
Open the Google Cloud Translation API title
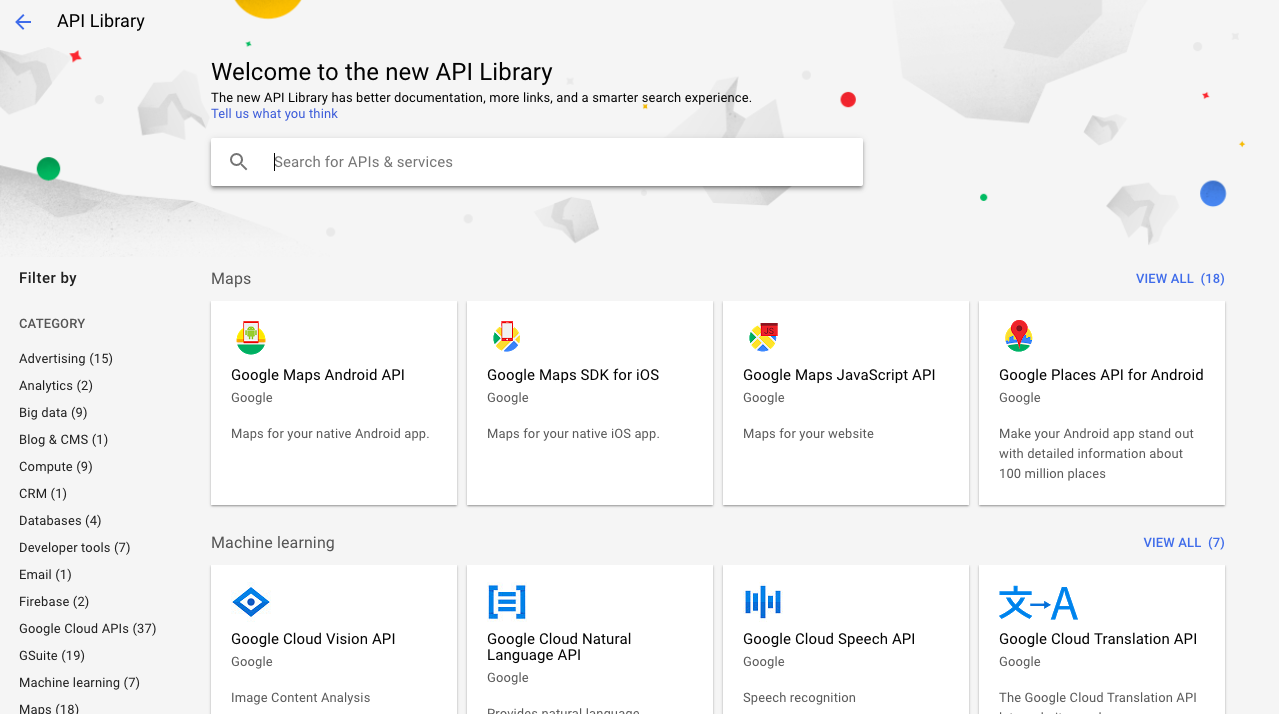[1098, 639]
